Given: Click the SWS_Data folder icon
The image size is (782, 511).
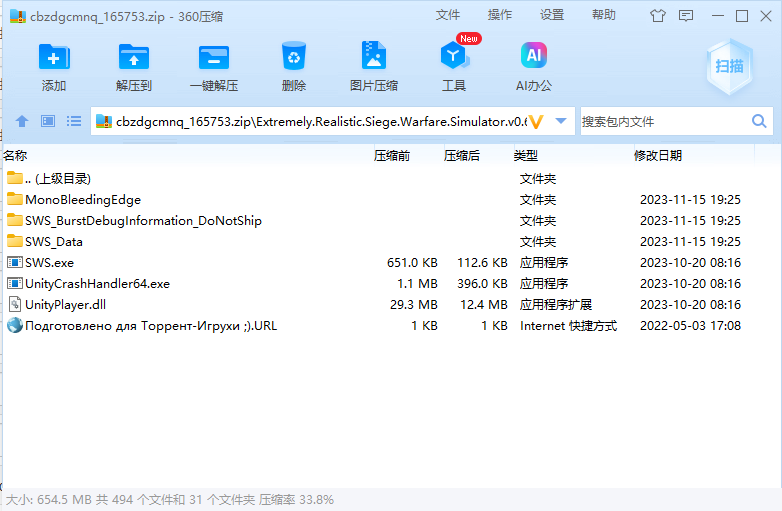Looking at the screenshot, I should [x=15, y=241].
